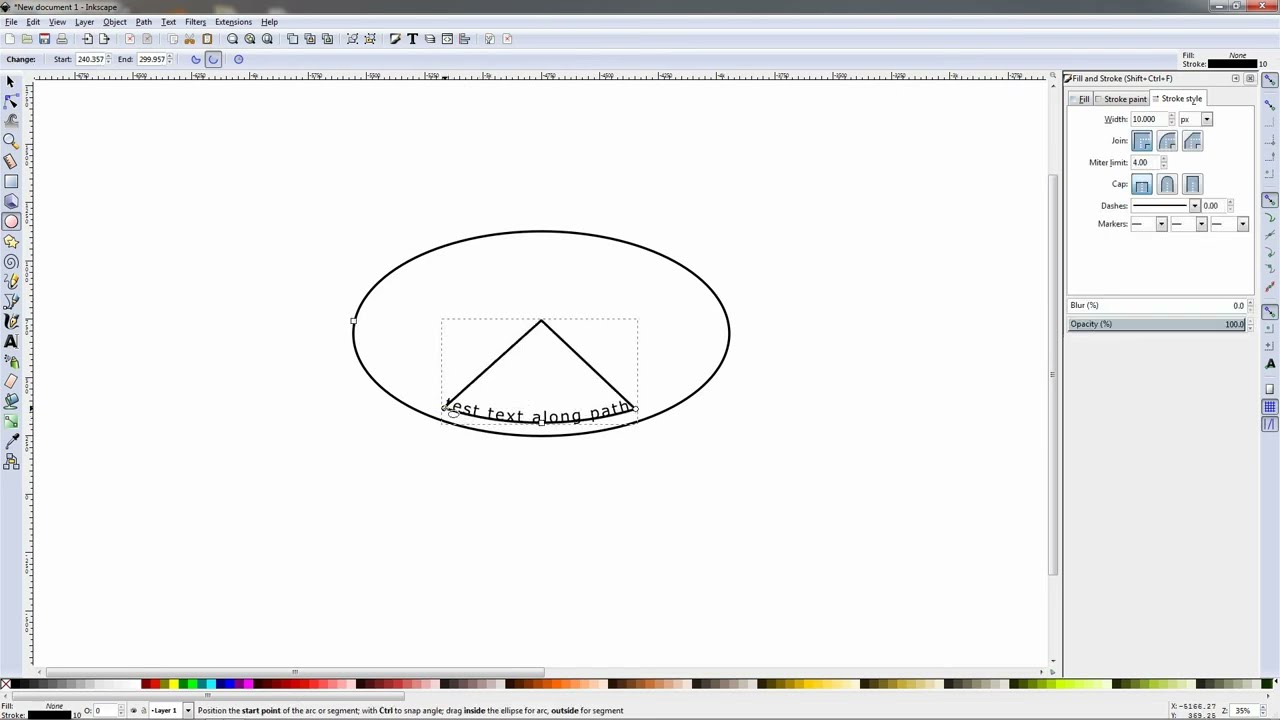
Task: Toggle the topmost enable snapping button
Action: [x=1269, y=80]
